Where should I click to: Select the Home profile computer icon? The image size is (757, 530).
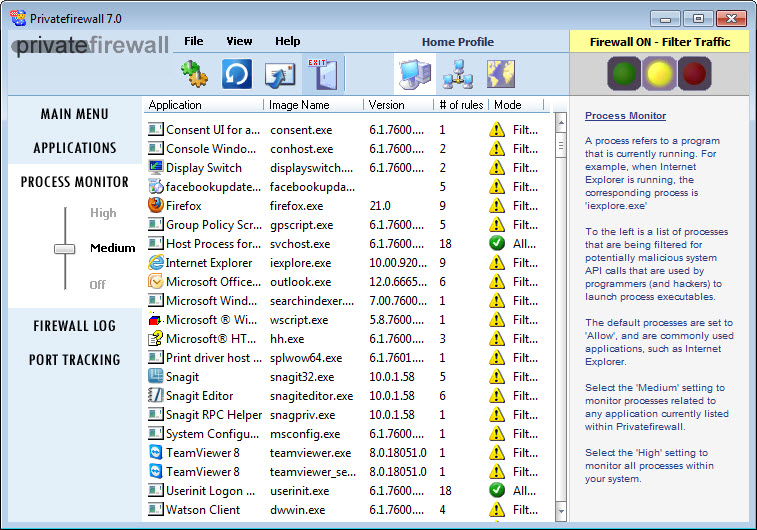[414, 74]
